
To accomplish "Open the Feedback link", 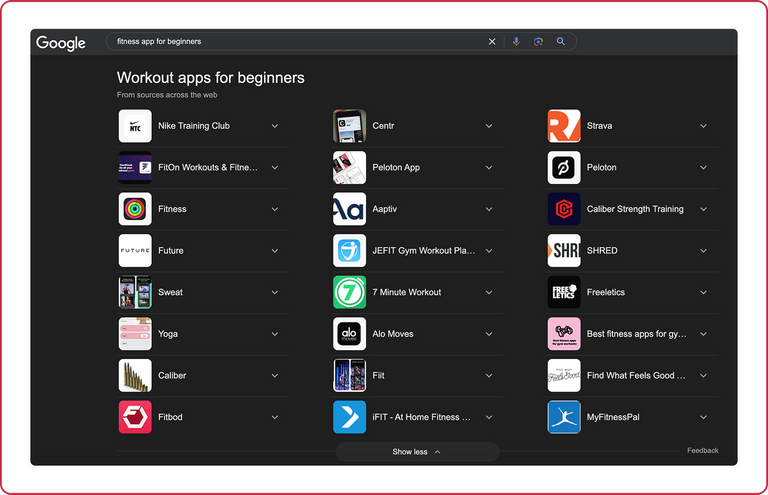I will [702, 450].
